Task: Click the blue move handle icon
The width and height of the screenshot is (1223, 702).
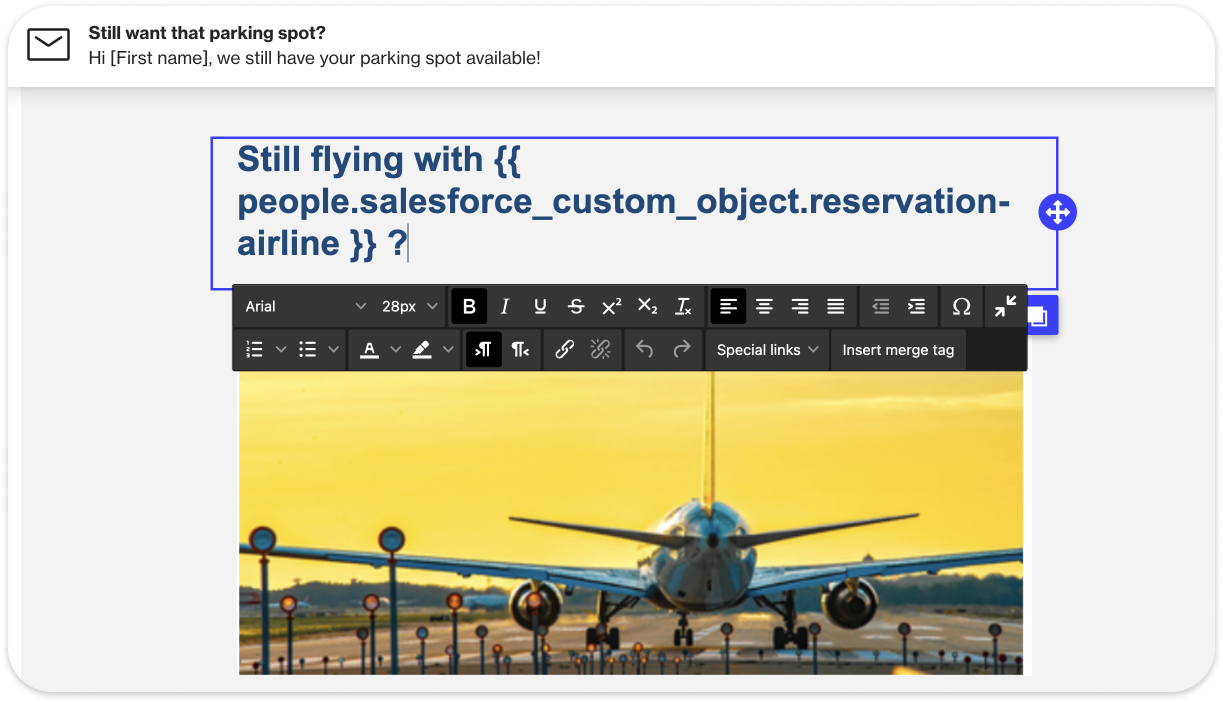Action: [1057, 212]
